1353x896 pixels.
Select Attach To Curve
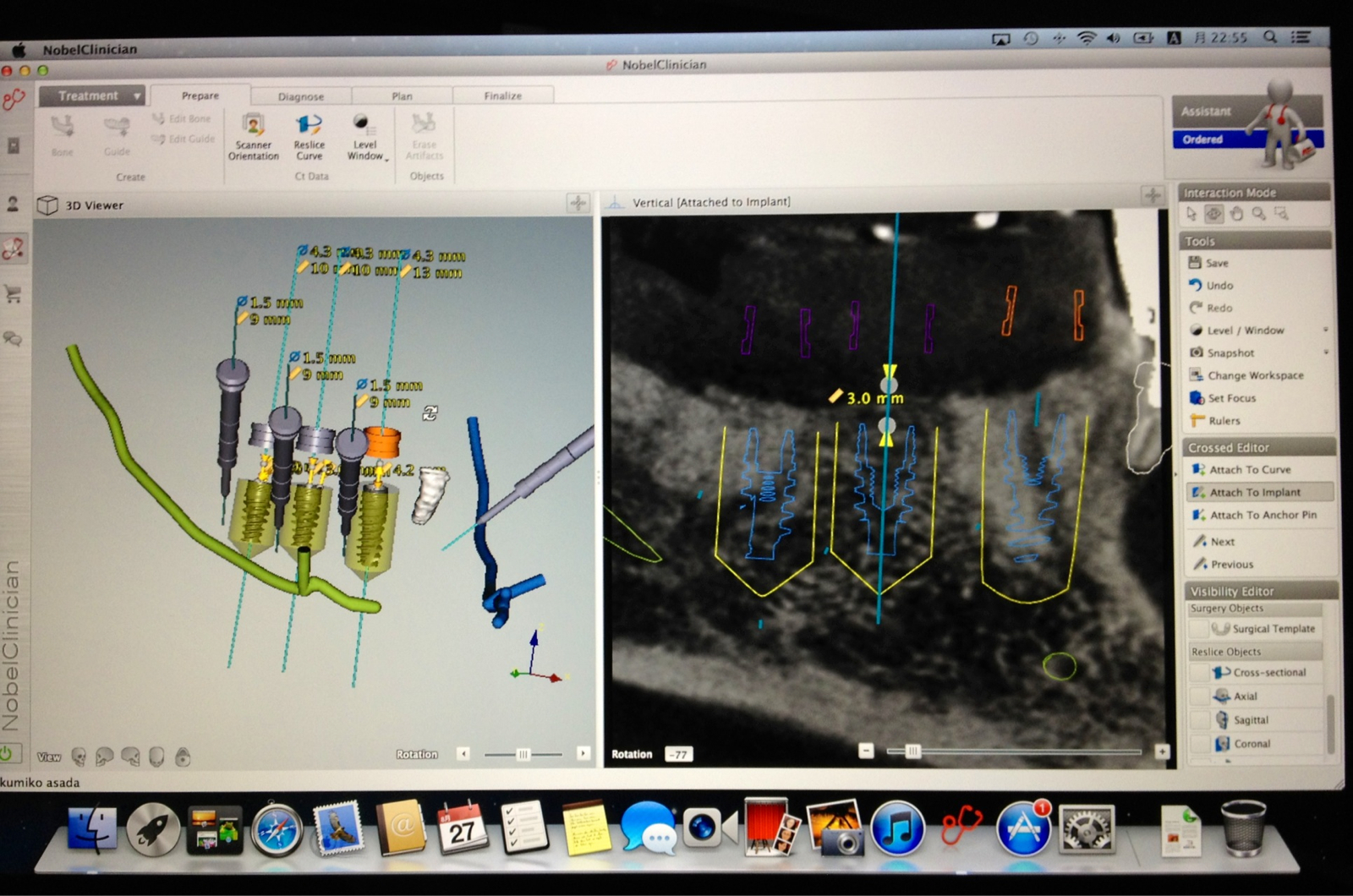click(x=1241, y=469)
